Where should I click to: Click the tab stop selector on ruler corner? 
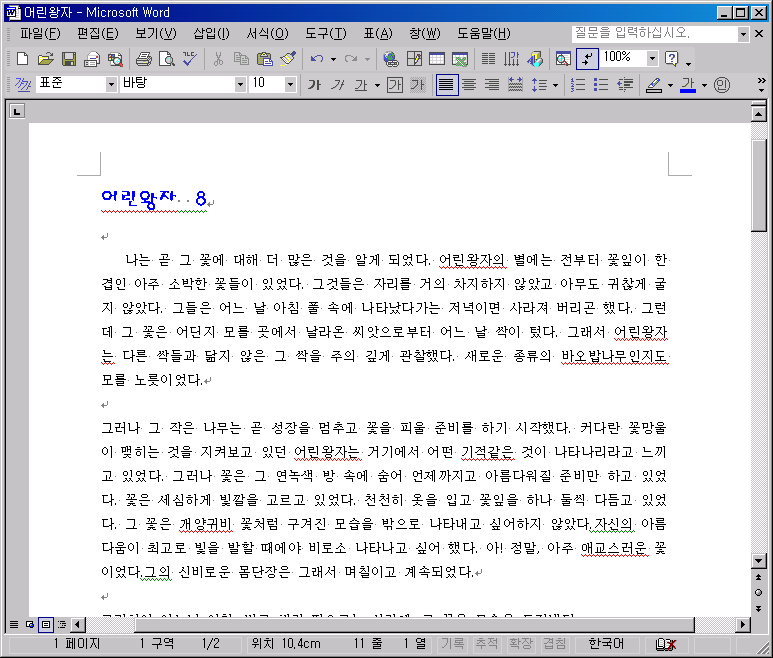point(17,111)
